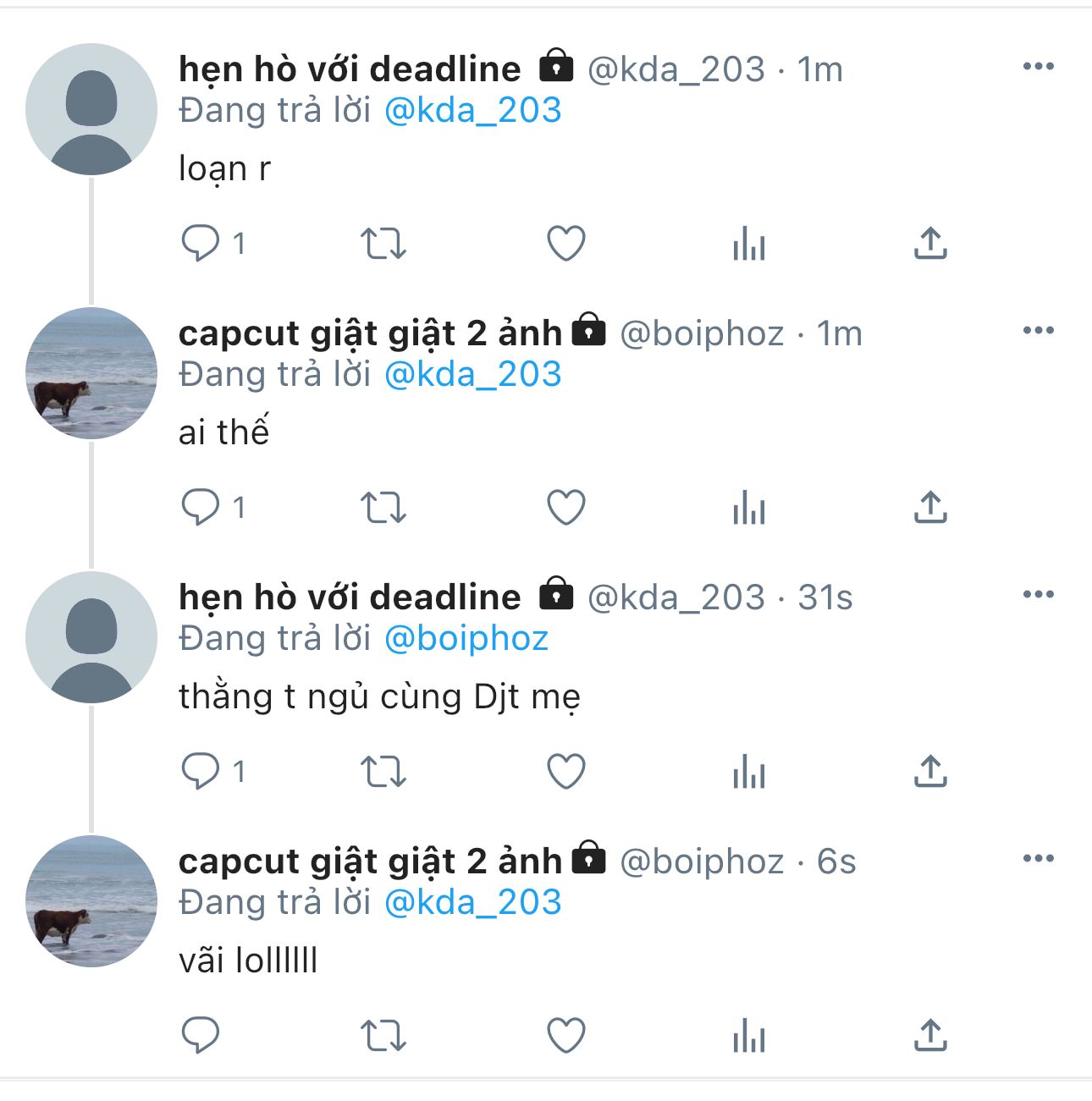This screenshot has width=1092, height=1101.
Task: Open "capcut giật giật 2 ảnh" name on last tweet
Action: point(370,862)
